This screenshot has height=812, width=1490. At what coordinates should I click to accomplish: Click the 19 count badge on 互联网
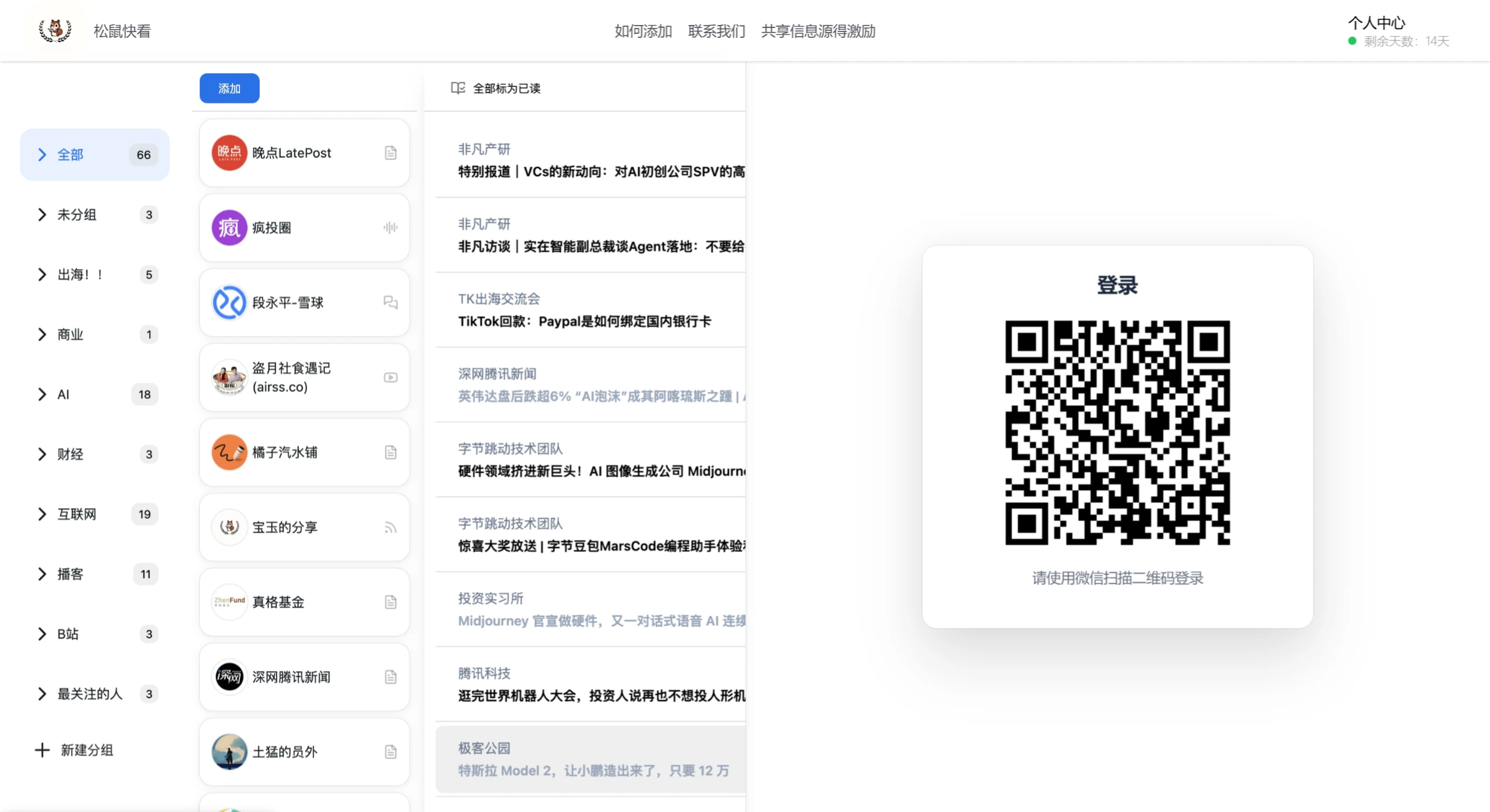(x=144, y=514)
